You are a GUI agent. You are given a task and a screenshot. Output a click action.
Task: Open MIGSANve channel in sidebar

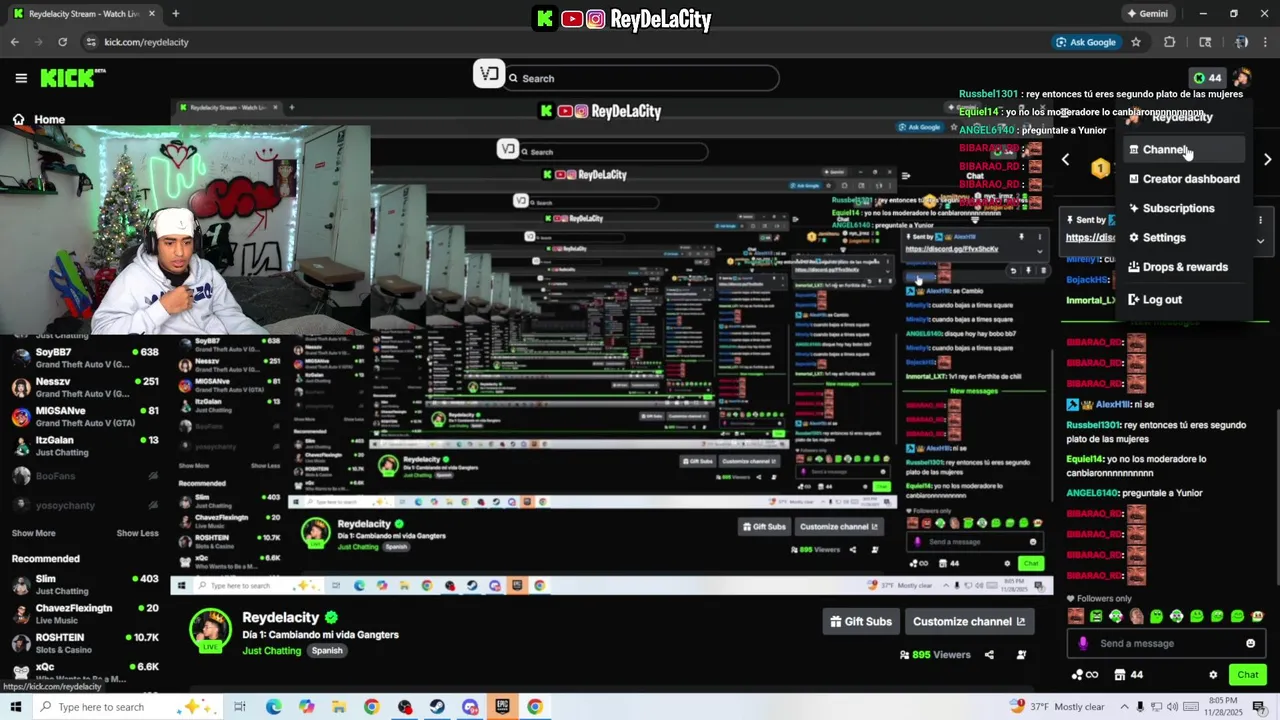tap(85, 416)
